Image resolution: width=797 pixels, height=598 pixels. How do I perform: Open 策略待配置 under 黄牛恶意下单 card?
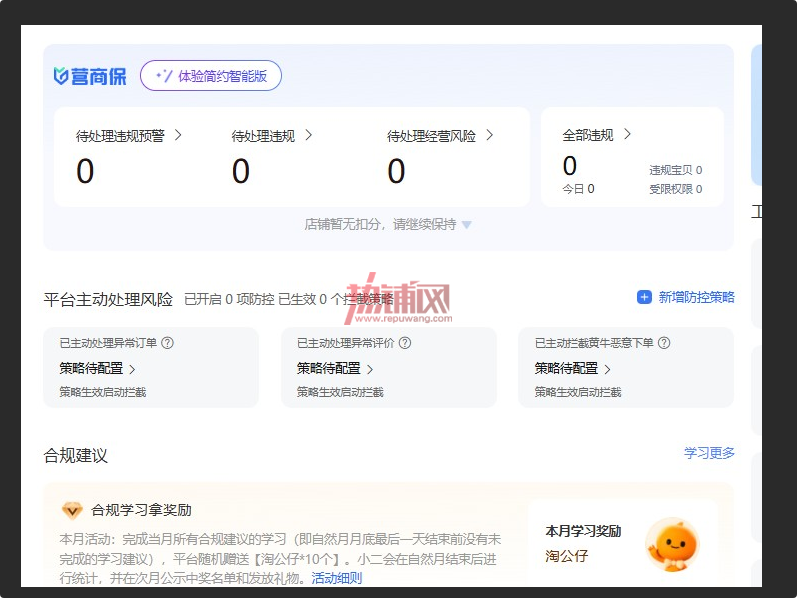coord(572,368)
